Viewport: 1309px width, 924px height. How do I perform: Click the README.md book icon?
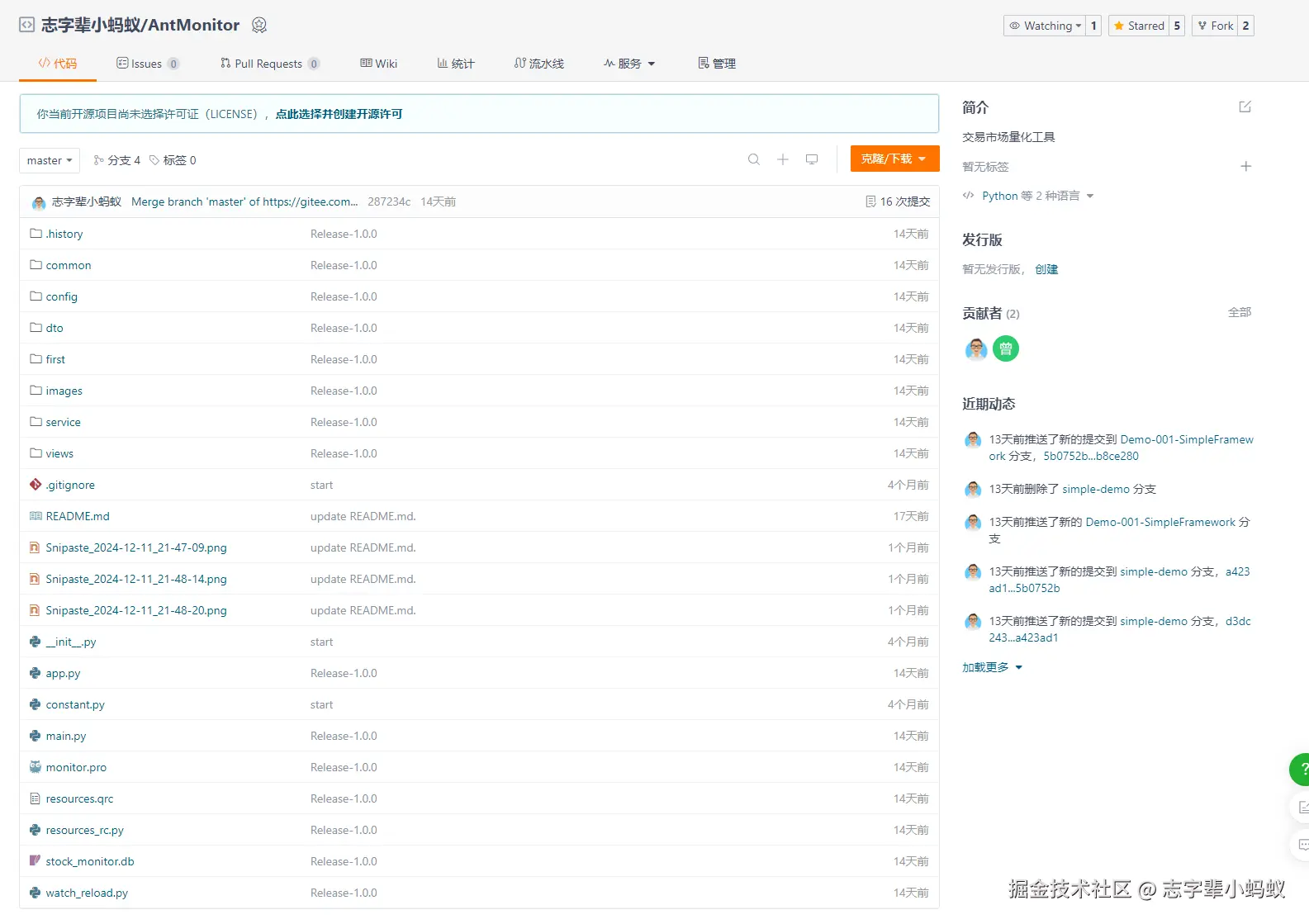point(36,516)
